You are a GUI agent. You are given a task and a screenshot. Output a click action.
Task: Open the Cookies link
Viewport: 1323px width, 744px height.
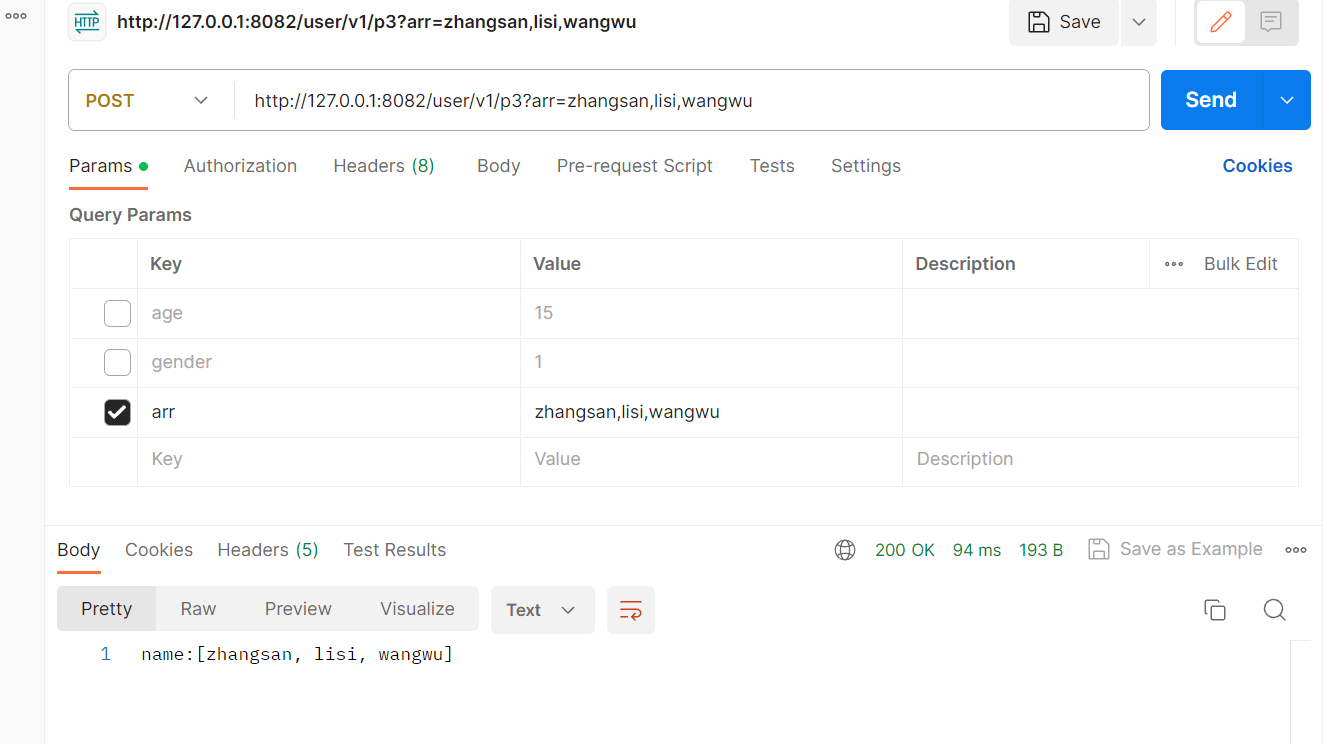pos(1257,166)
